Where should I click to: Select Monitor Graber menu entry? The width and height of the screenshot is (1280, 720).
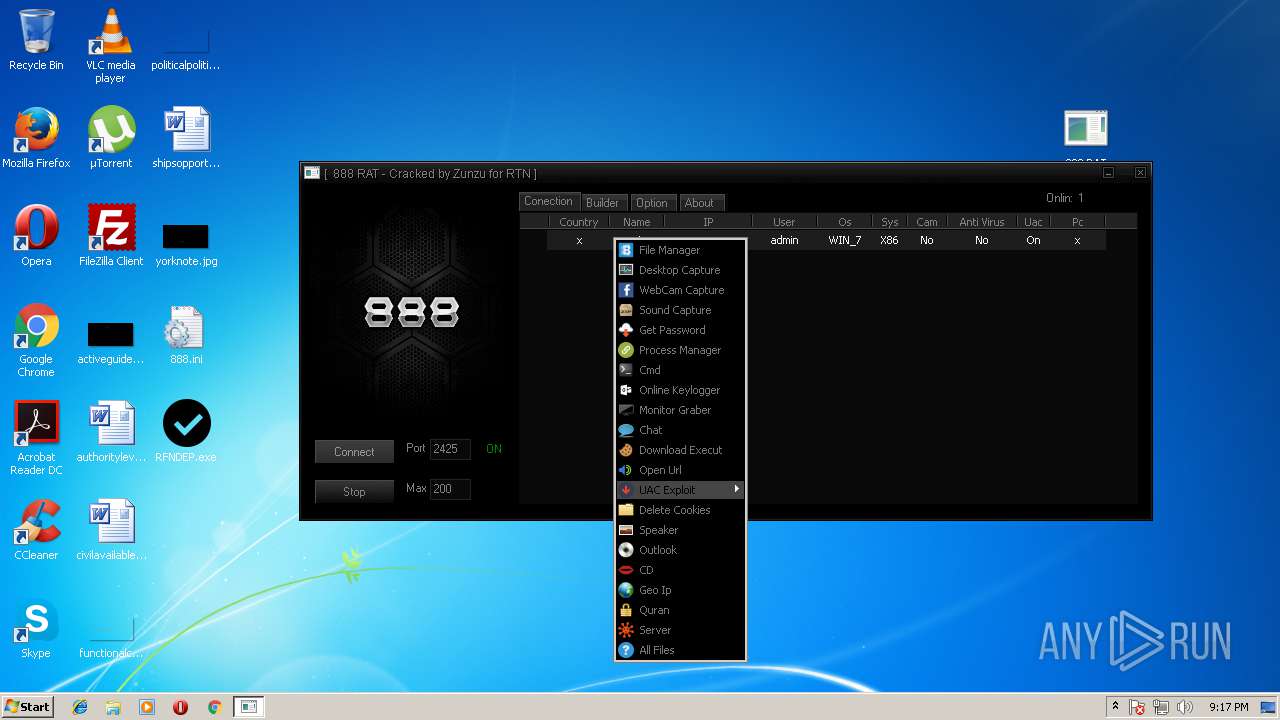click(x=679, y=410)
